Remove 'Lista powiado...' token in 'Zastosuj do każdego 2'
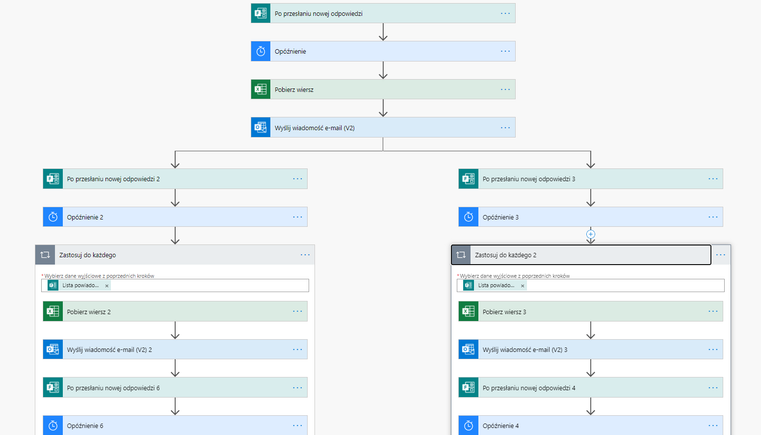This screenshot has height=435, width=761. [x=523, y=285]
